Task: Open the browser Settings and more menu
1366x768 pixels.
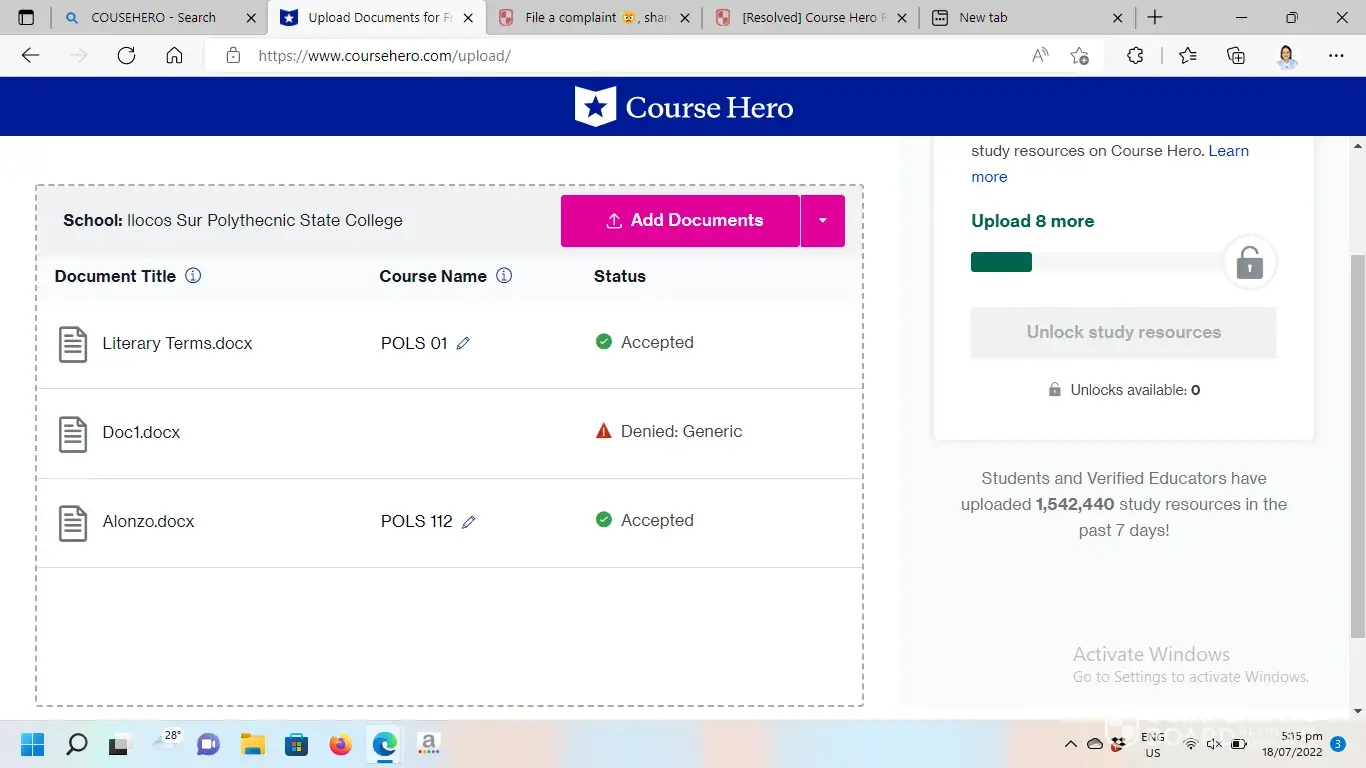Action: point(1336,56)
